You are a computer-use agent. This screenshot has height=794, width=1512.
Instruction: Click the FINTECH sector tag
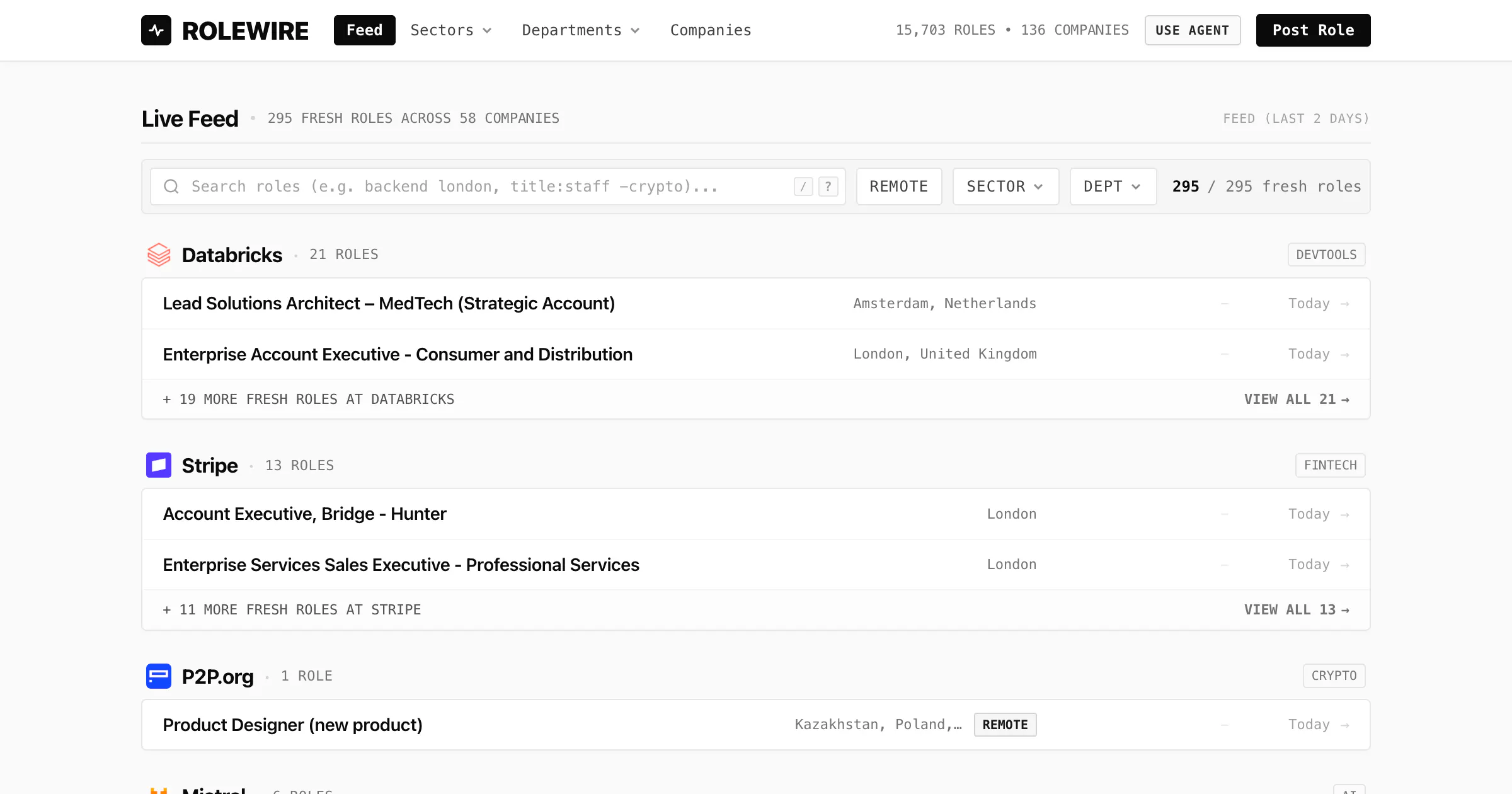pyautogui.click(x=1331, y=465)
